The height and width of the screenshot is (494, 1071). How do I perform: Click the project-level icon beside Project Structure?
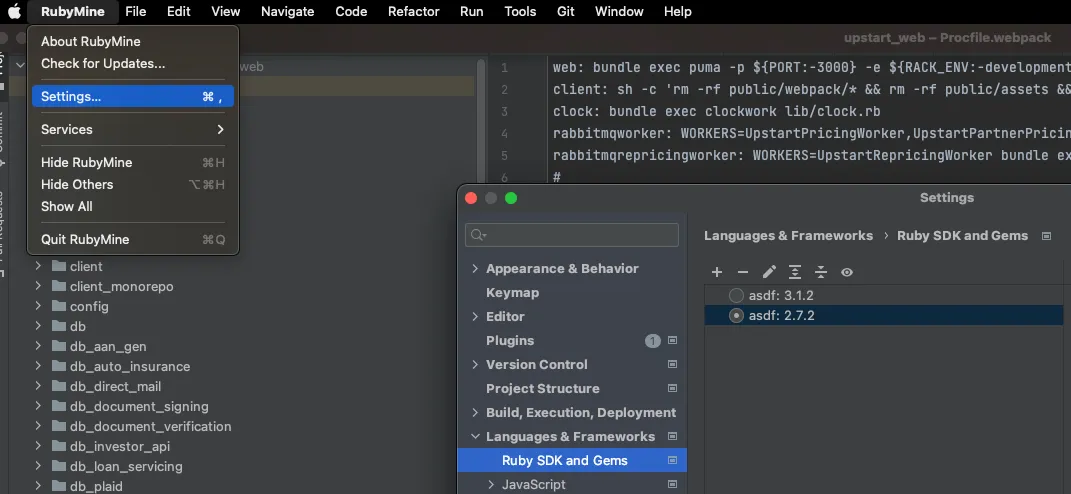(x=672, y=388)
